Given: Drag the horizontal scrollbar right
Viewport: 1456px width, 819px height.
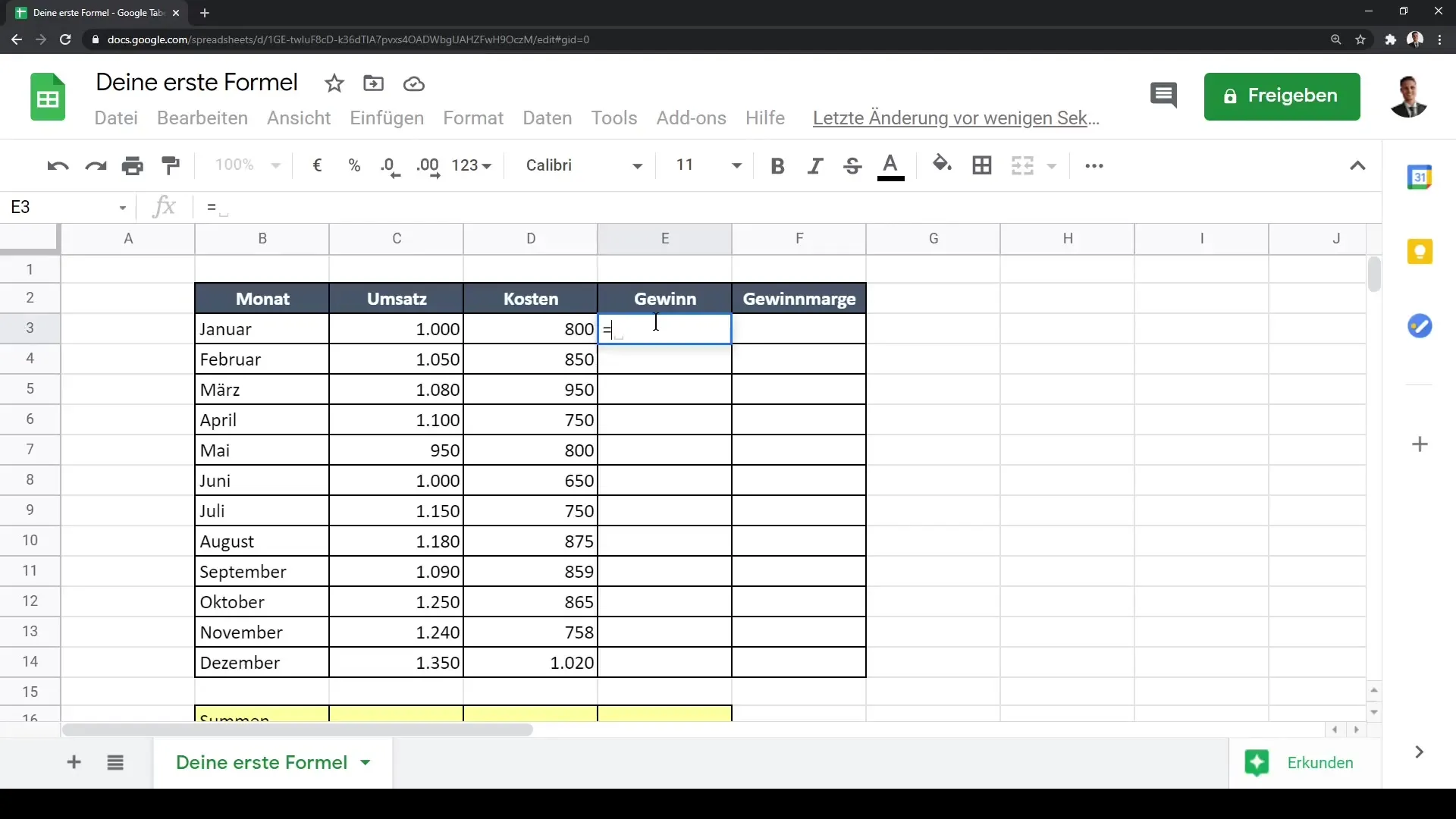Looking at the screenshot, I should [x=1356, y=729].
